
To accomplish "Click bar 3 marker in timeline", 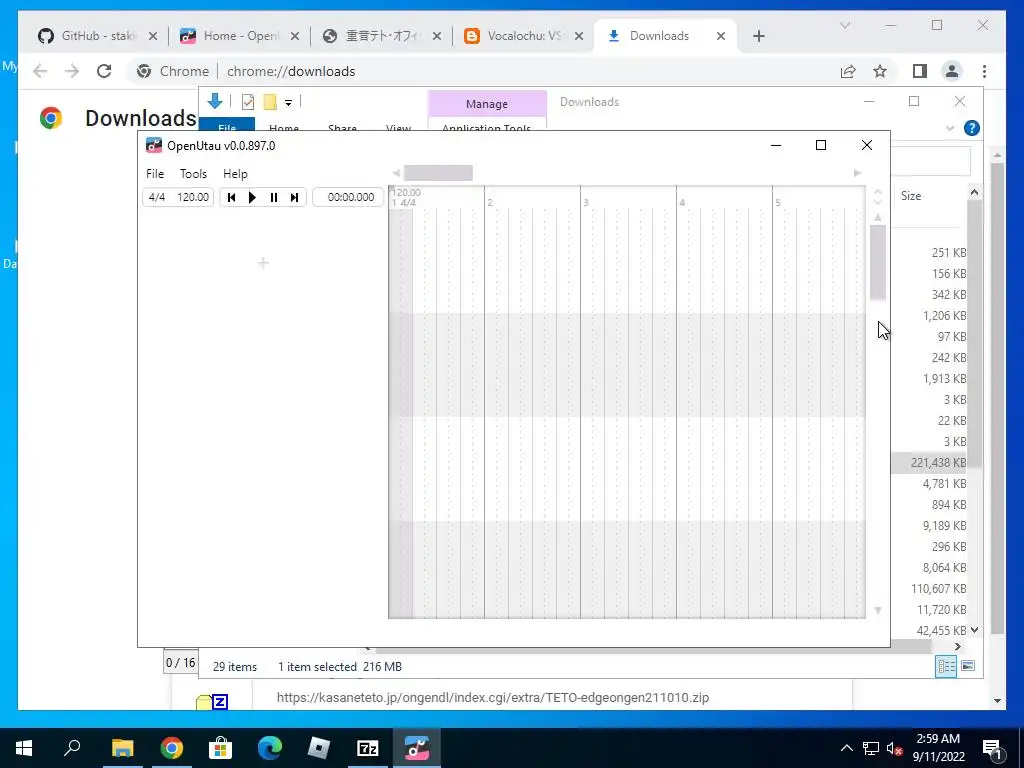I will click(x=586, y=202).
